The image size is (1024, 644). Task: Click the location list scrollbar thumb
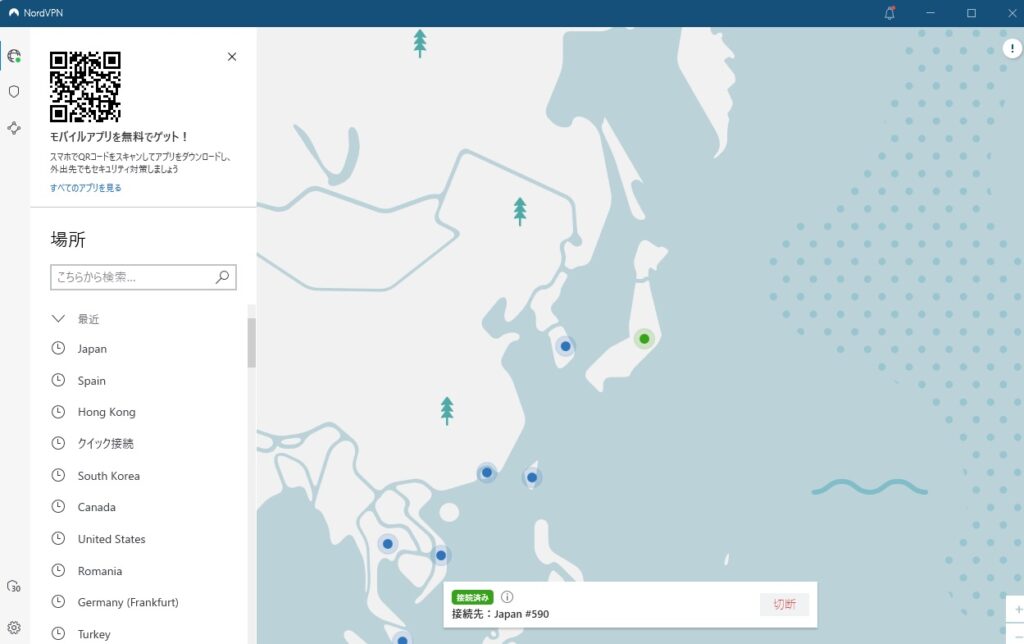click(x=251, y=343)
